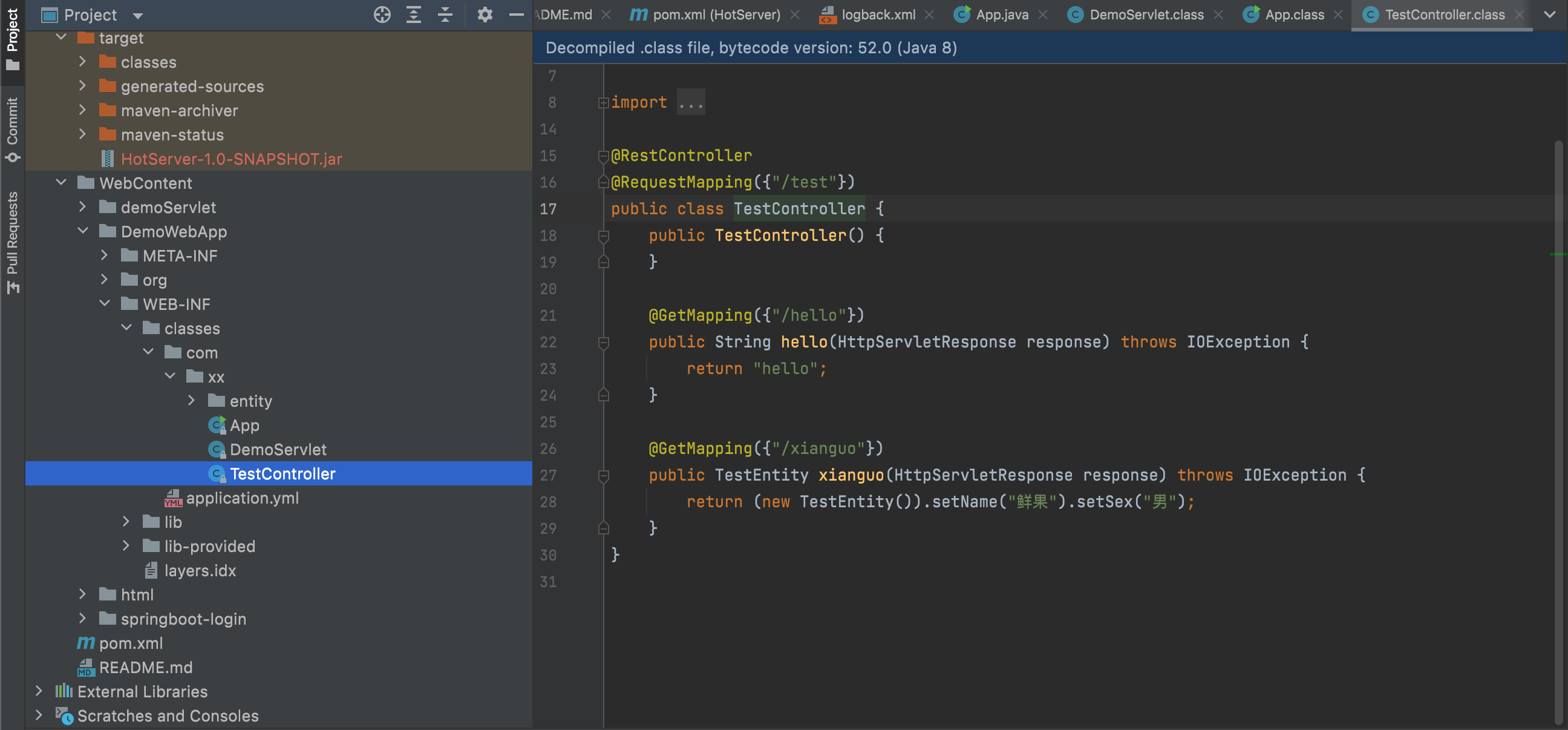Select HotServer-1.0-SNAPSHOT.jar file
The image size is (1568, 730).
click(x=231, y=159)
